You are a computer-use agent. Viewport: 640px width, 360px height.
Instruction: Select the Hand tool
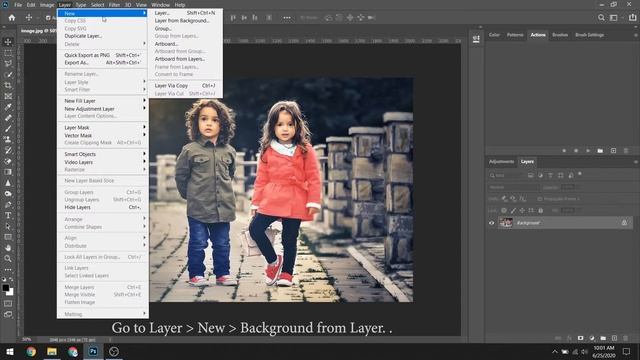click(8, 248)
